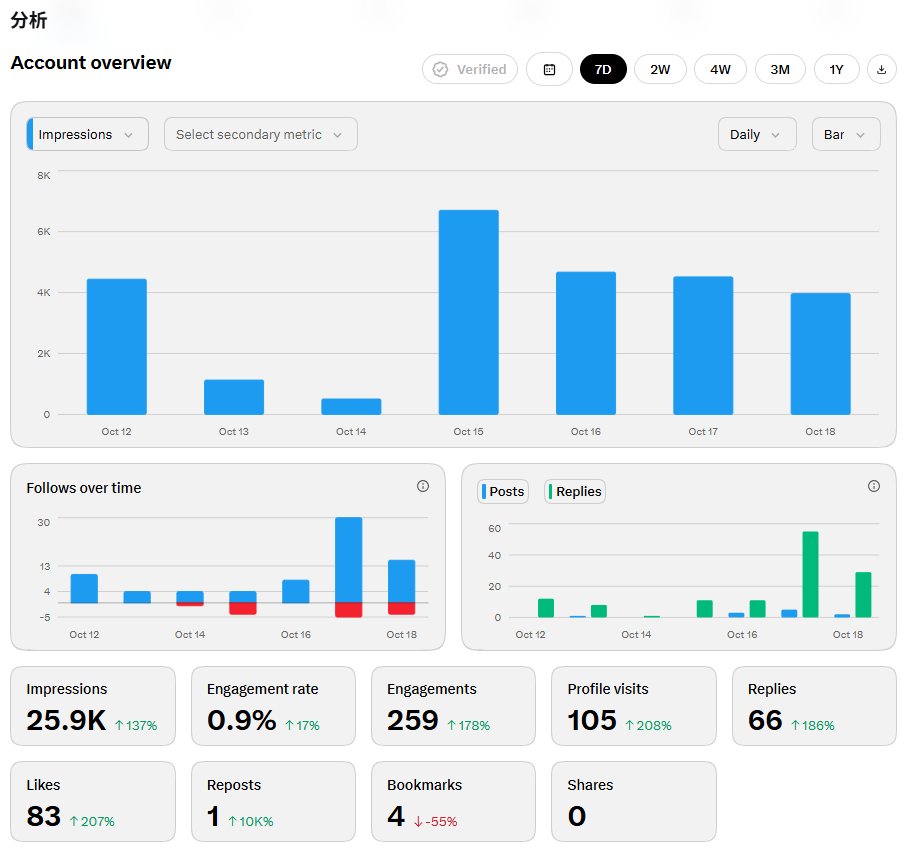Viewport: 910px width, 860px height.
Task: Switch to the 3M time range
Action: pos(780,70)
